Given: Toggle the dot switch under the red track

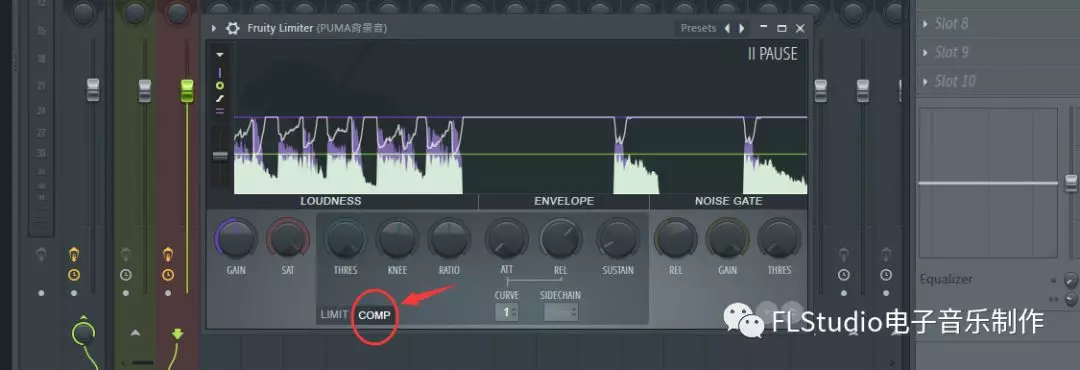Looking at the screenshot, I should pos(167,293).
